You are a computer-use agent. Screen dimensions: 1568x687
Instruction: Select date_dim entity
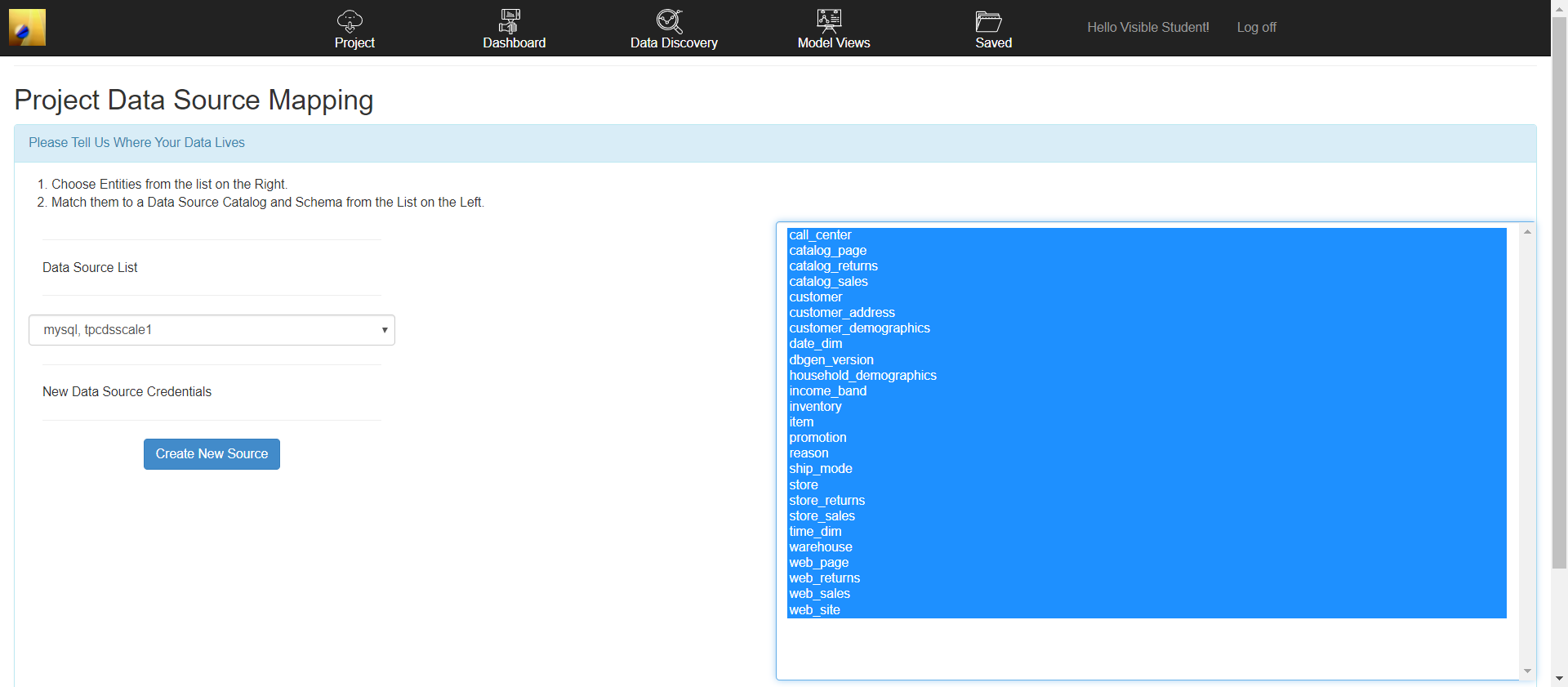(1147, 344)
